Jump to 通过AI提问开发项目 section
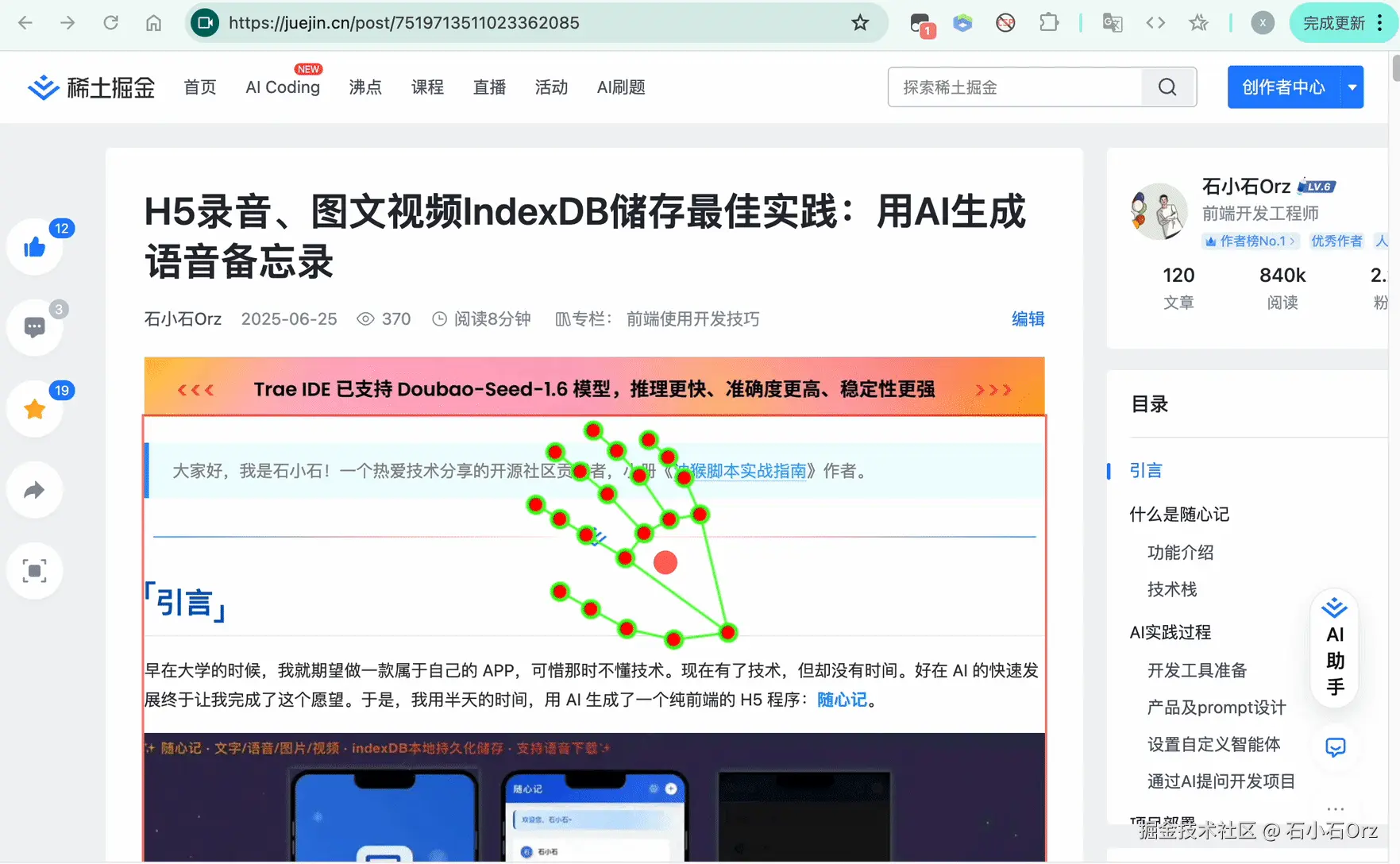This screenshot has height=864, width=1400. [x=1221, y=781]
